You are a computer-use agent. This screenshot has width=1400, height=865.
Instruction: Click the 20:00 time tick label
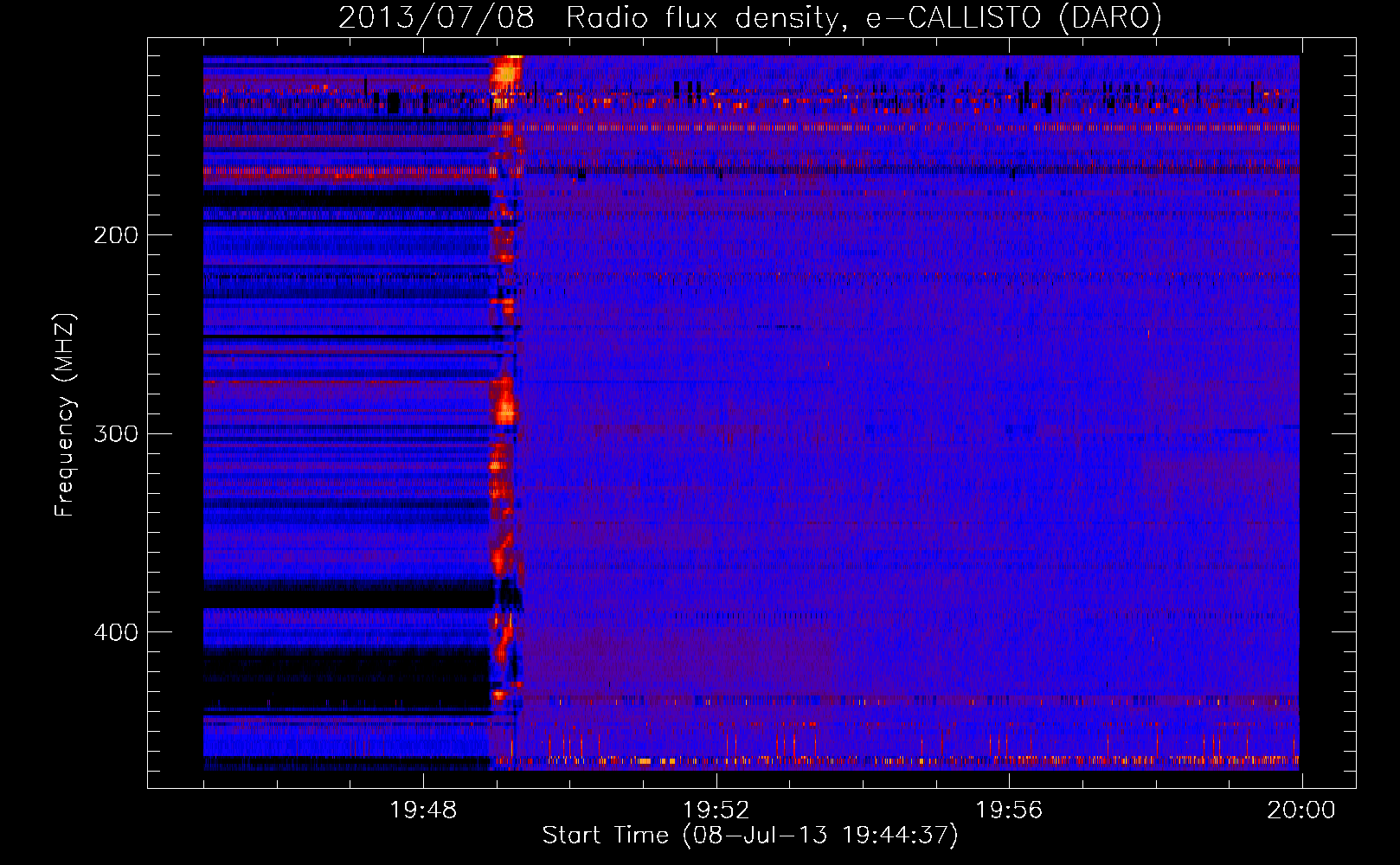[x=1301, y=811]
